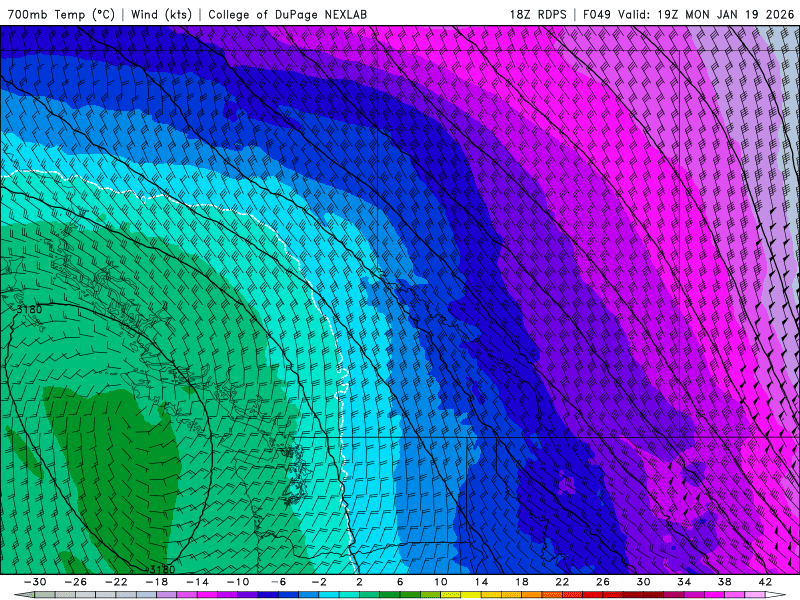Click the "Wind (kts)" header label
Viewport: 800px width, 600px height.
pos(161,14)
